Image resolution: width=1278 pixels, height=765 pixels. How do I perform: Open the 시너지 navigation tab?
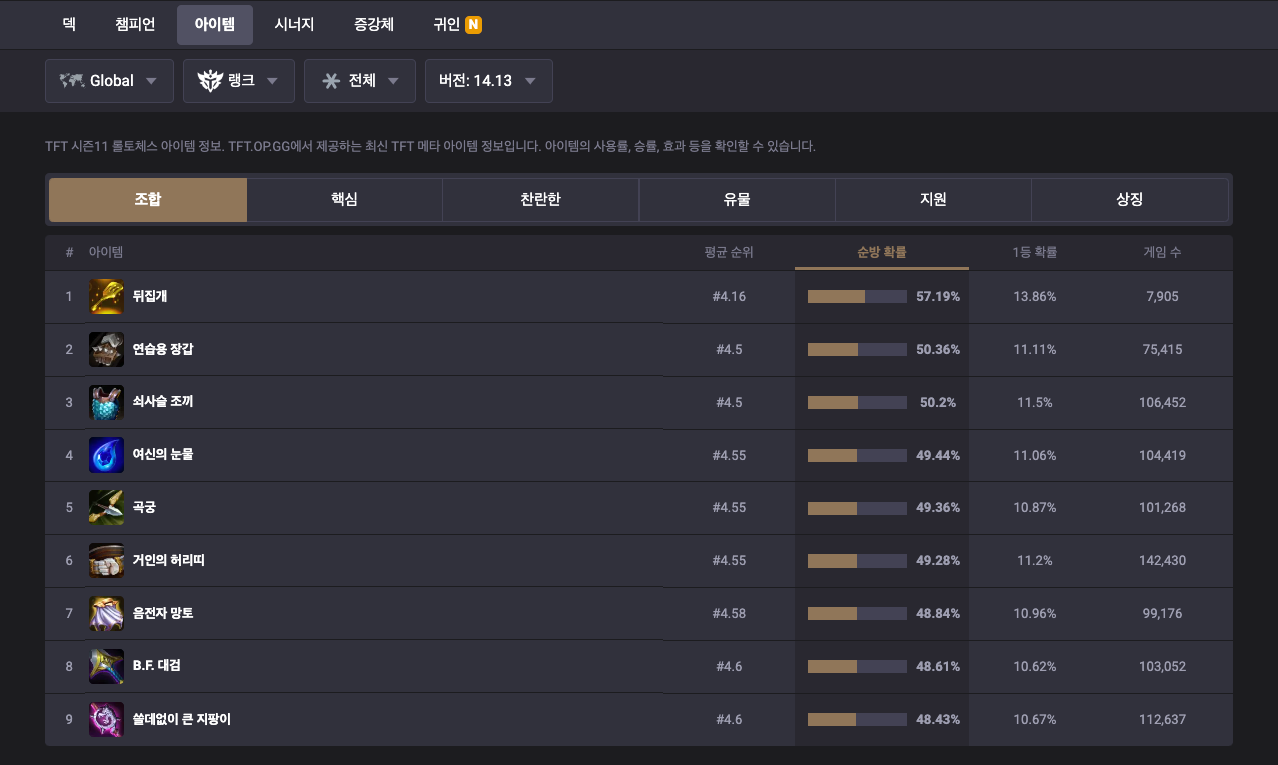pos(294,25)
